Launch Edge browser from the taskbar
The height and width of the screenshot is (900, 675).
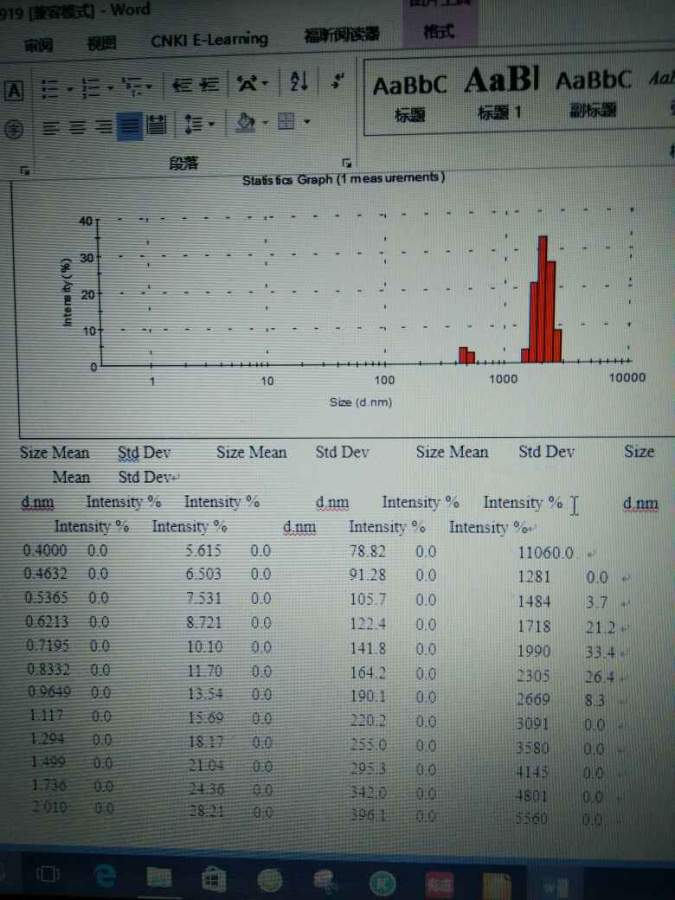point(104,875)
